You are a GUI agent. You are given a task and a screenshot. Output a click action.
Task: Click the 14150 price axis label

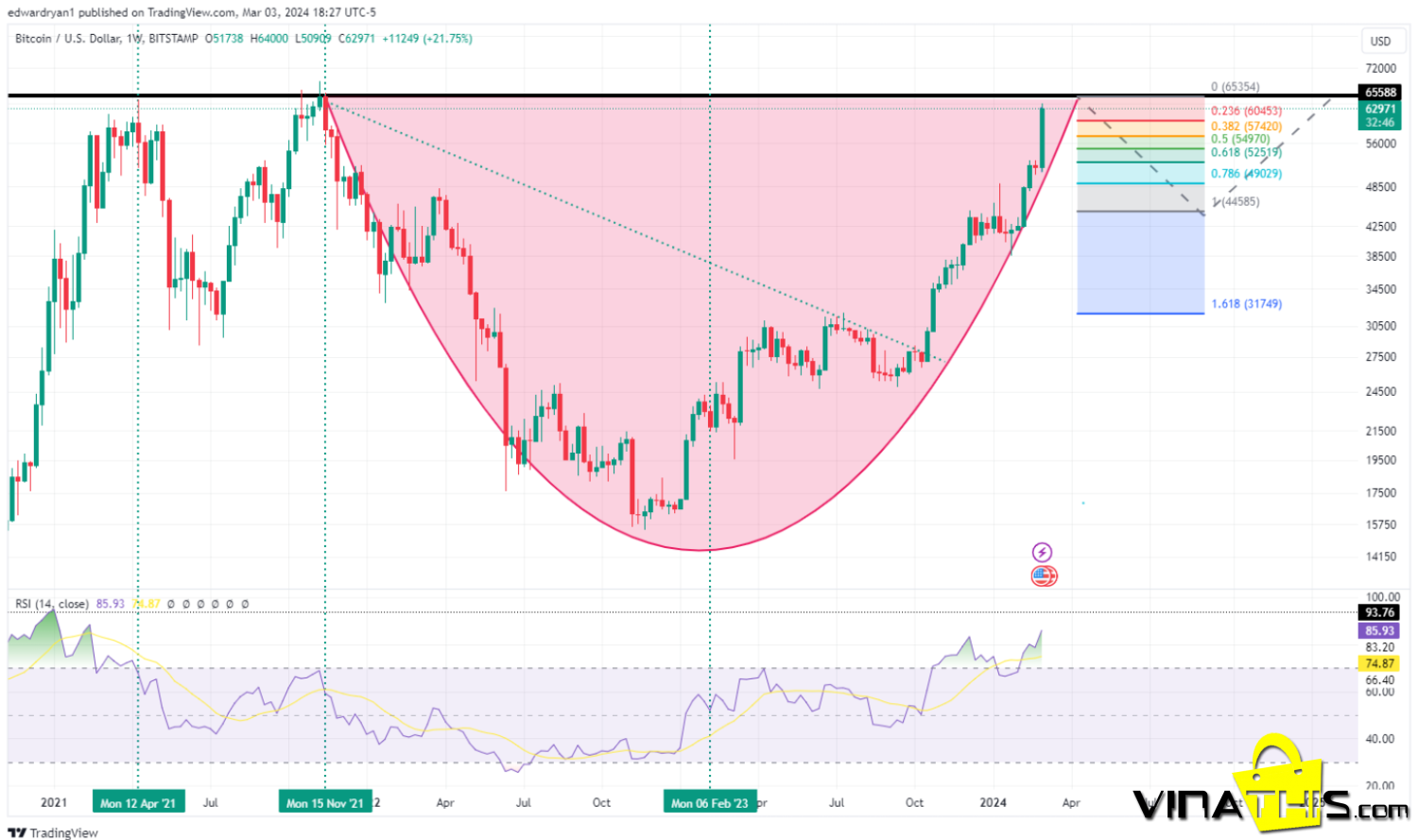1380,557
